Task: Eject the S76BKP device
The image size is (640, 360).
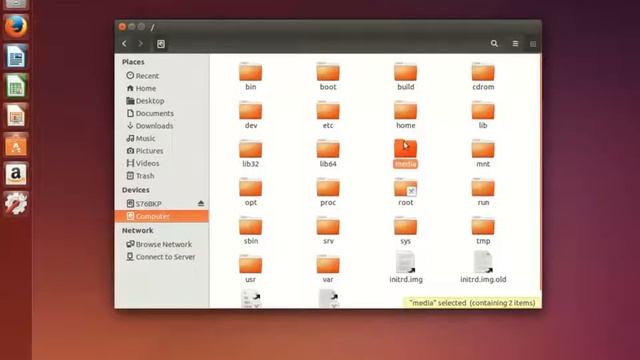Action: pyautogui.click(x=201, y=203)
